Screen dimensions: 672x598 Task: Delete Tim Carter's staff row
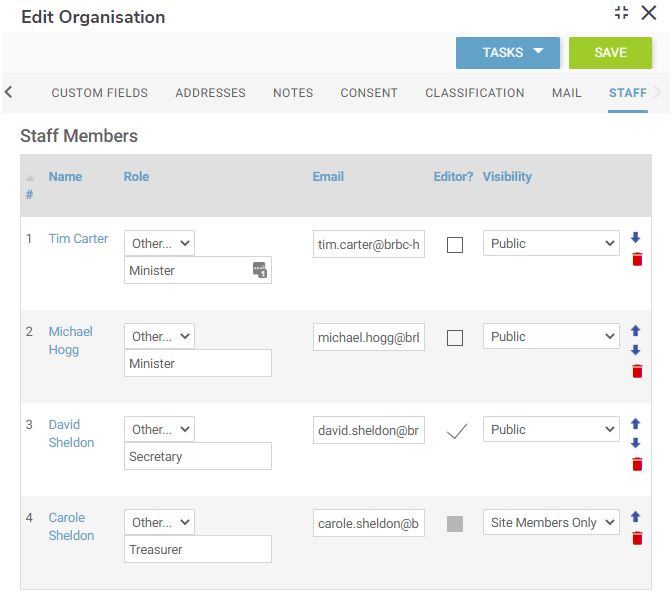tap(636, 260)
